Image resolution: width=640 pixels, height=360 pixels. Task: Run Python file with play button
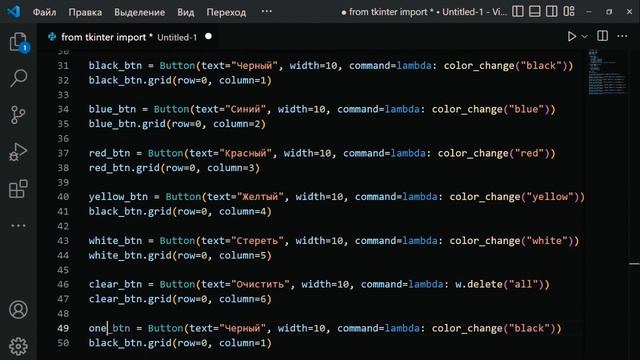pyautogui.click(x=571, y=36)
